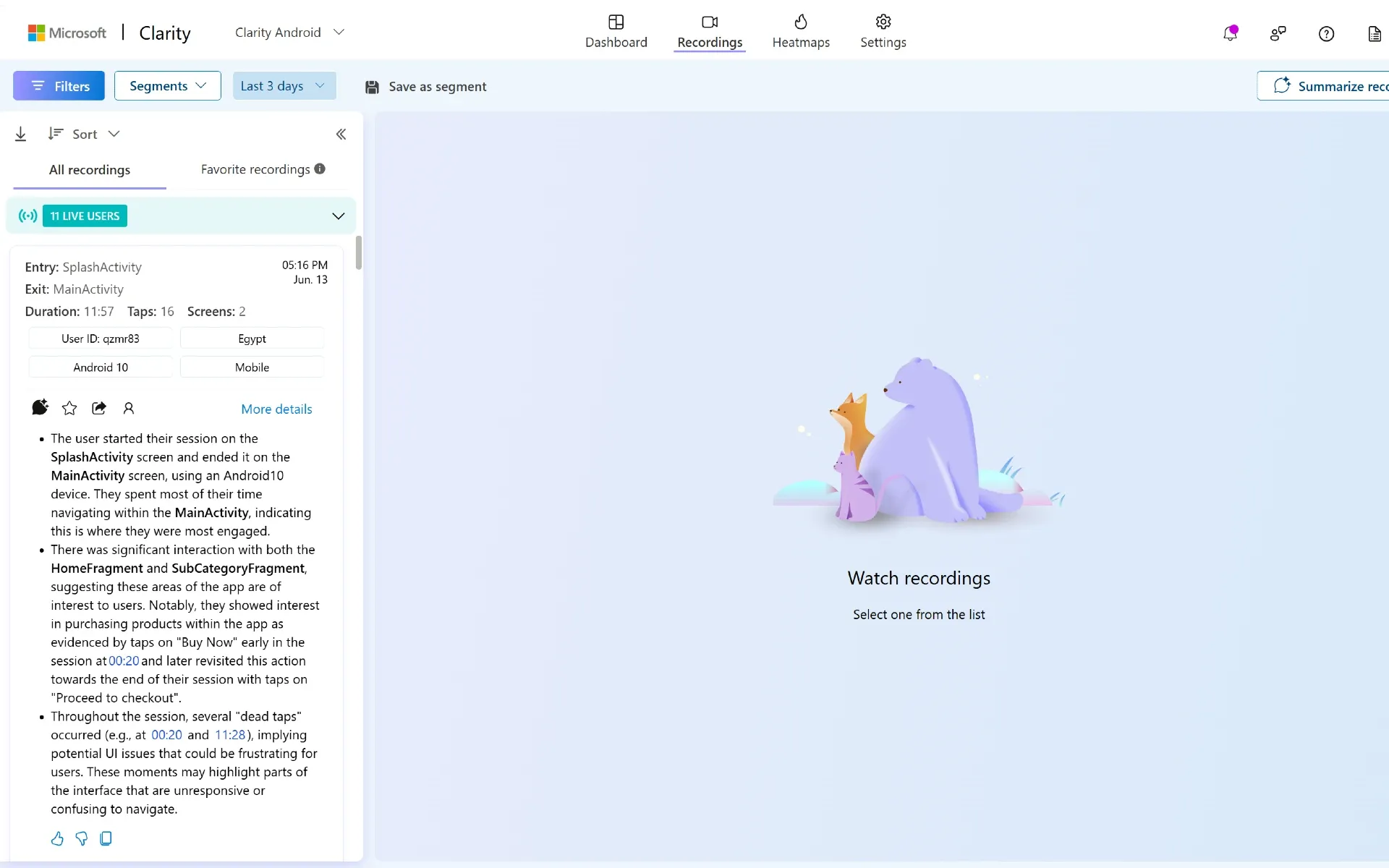
Task: Jump to the 00:20 timestamp after 'e.g., at'
Action: tap(166, 735)
